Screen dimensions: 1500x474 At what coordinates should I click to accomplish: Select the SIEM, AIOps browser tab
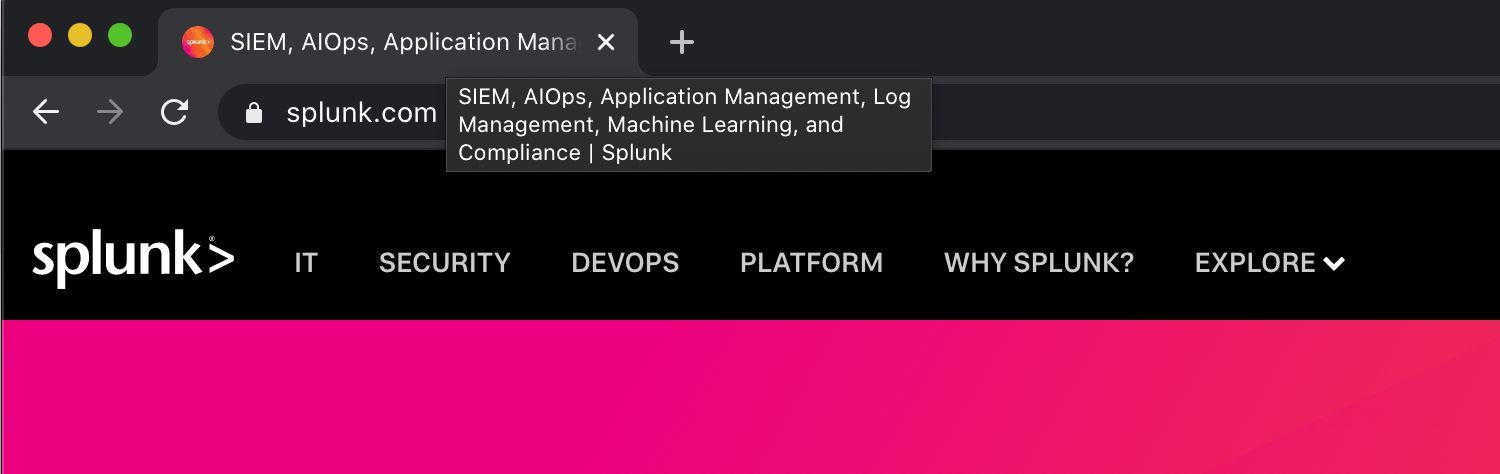click(398, 42)
